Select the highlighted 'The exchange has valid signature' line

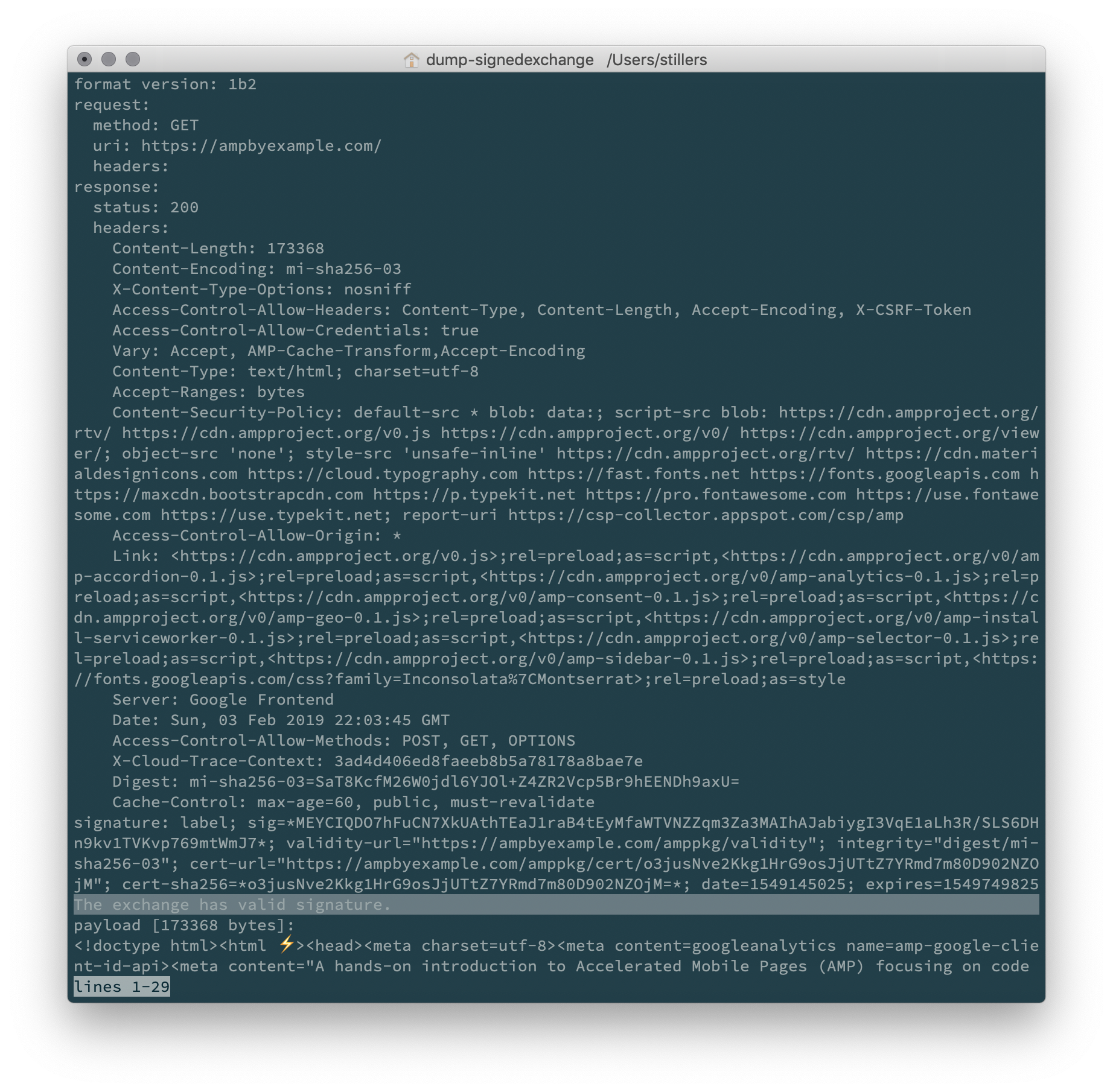point(232,904)
